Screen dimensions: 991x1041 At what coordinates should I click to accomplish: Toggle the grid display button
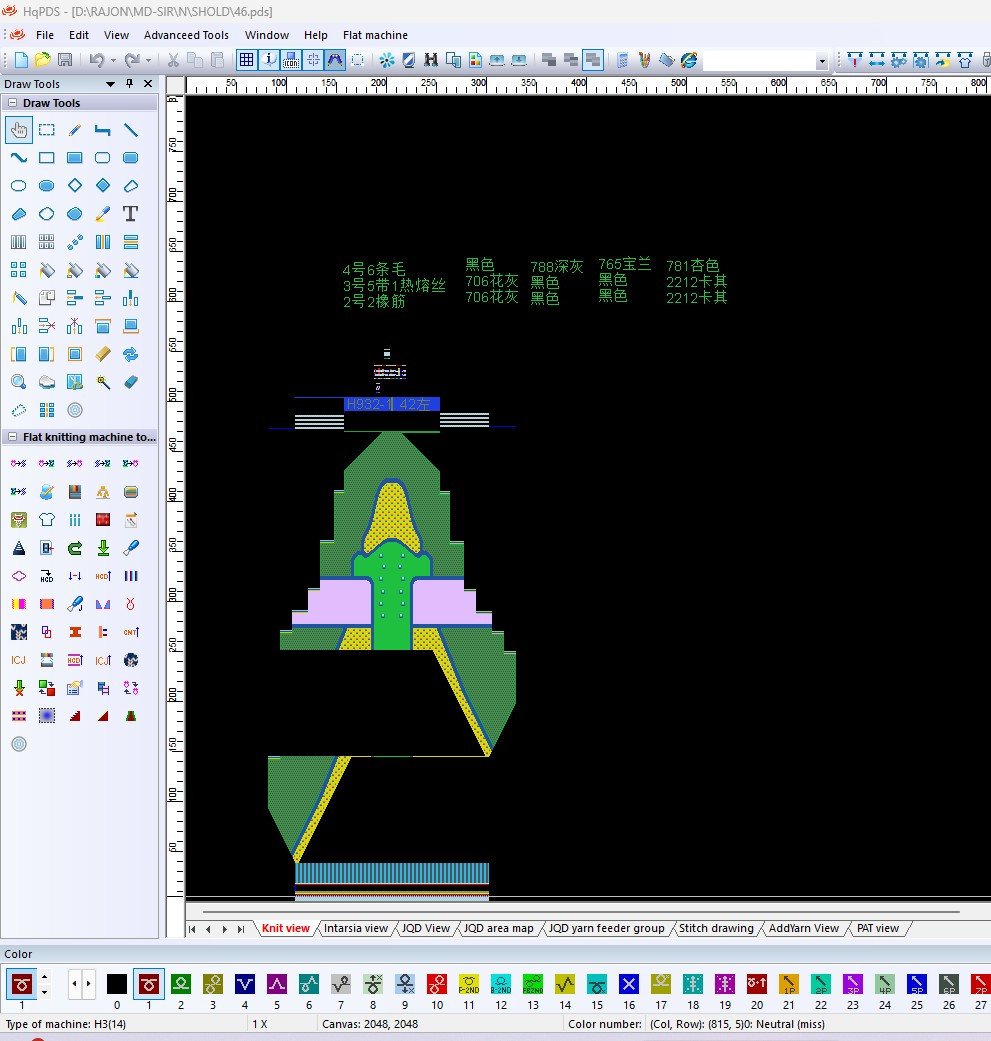246,60
